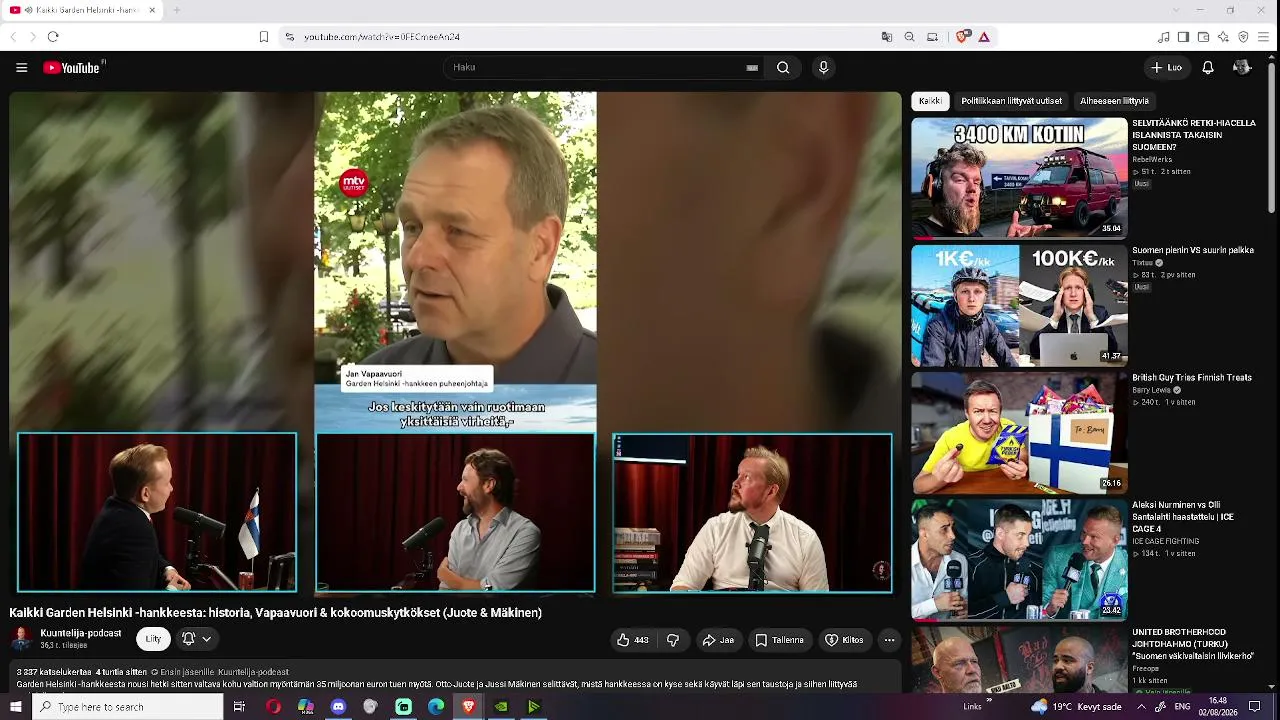
Task: Click the translate page icon in the address bar
Action: pos(886,37)
